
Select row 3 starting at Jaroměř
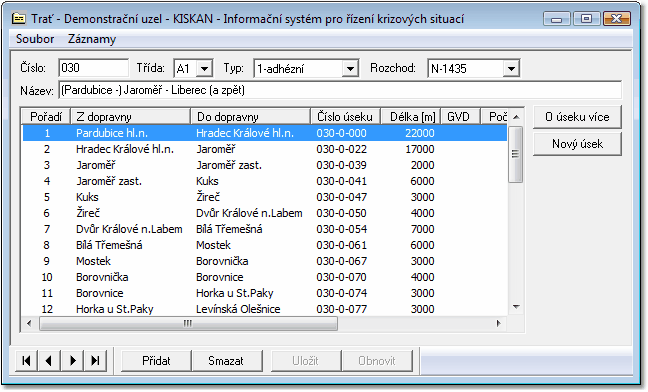[x=264, y=165]
